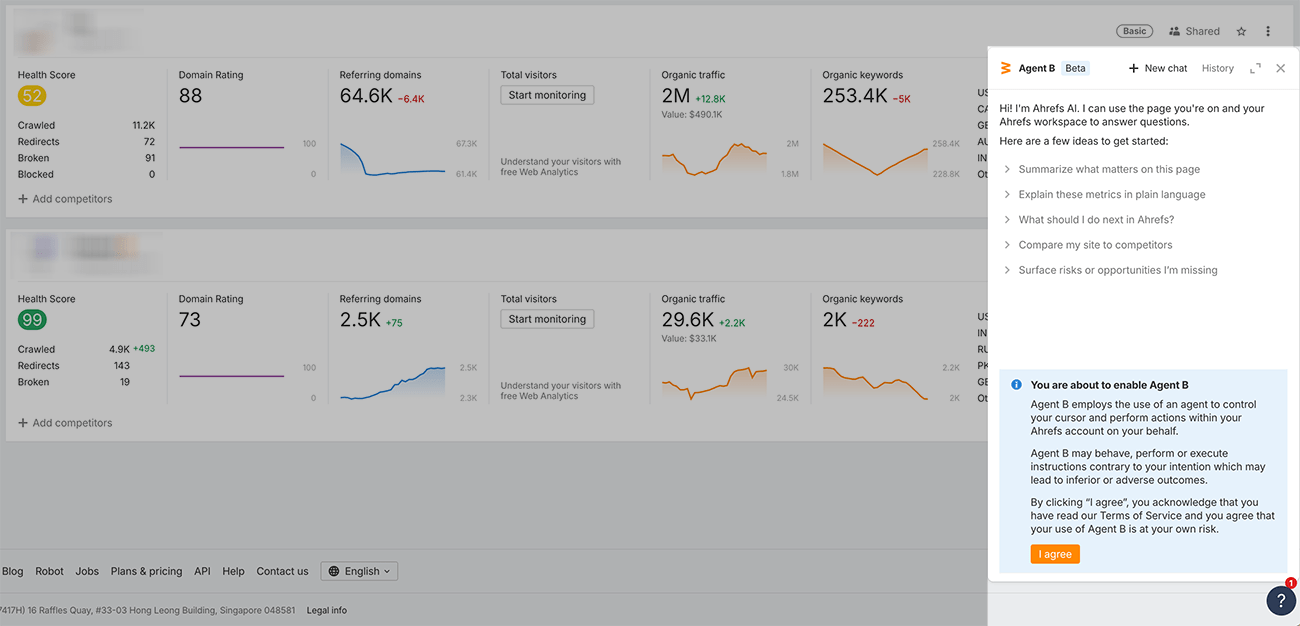1300x626 pixels.
Task: Click the globe icon in the language selector
Action: tap(334, 571)
